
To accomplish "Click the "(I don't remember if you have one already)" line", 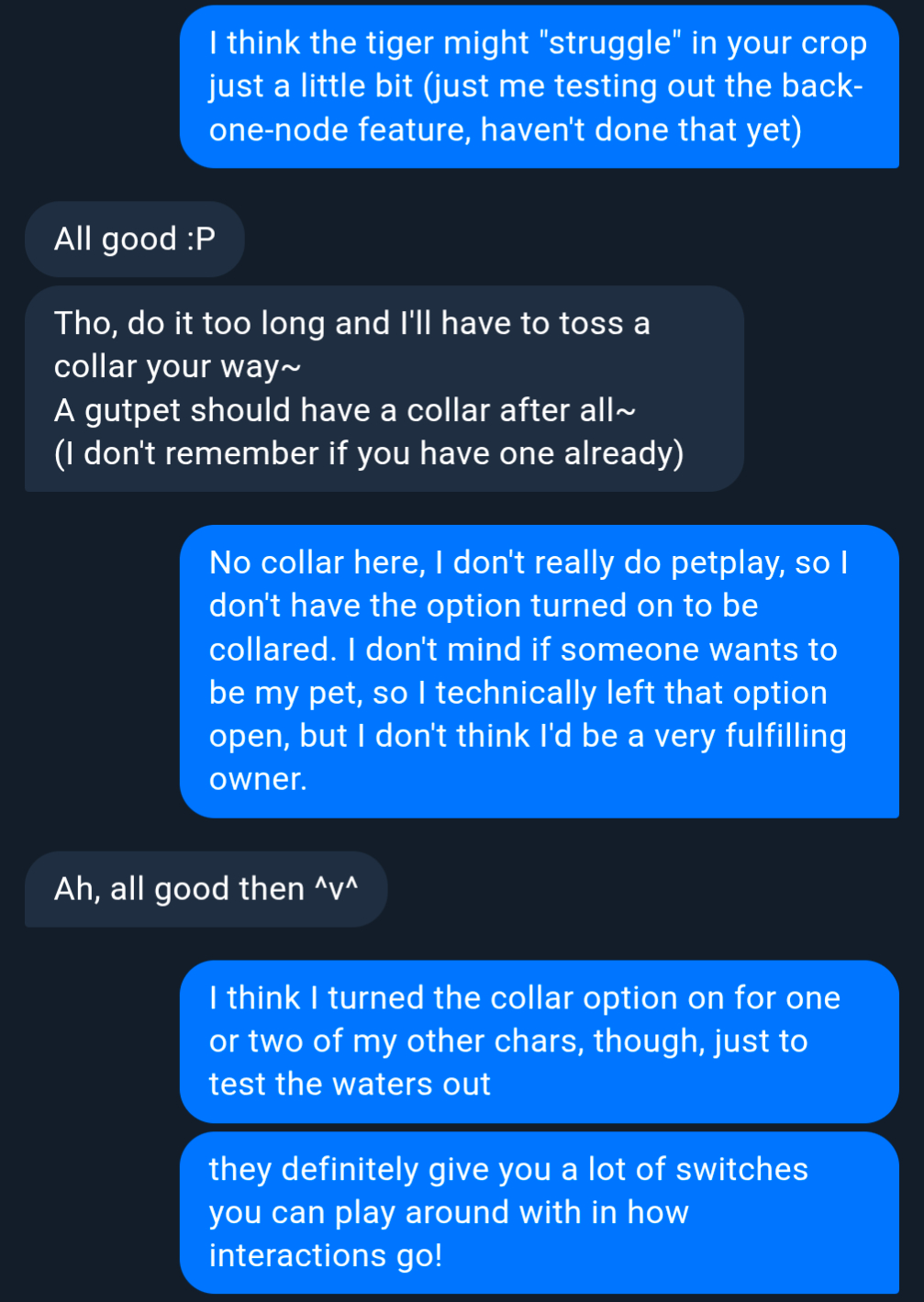I will [369, 453].
